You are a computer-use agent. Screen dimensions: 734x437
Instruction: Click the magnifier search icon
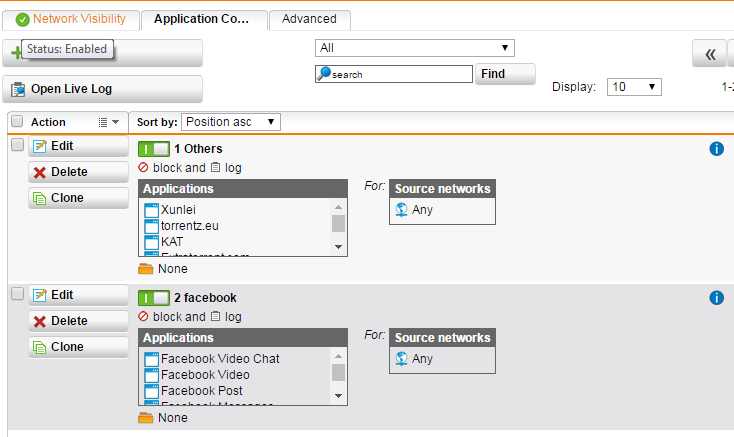pyautogui.click(x=324, y=73)
